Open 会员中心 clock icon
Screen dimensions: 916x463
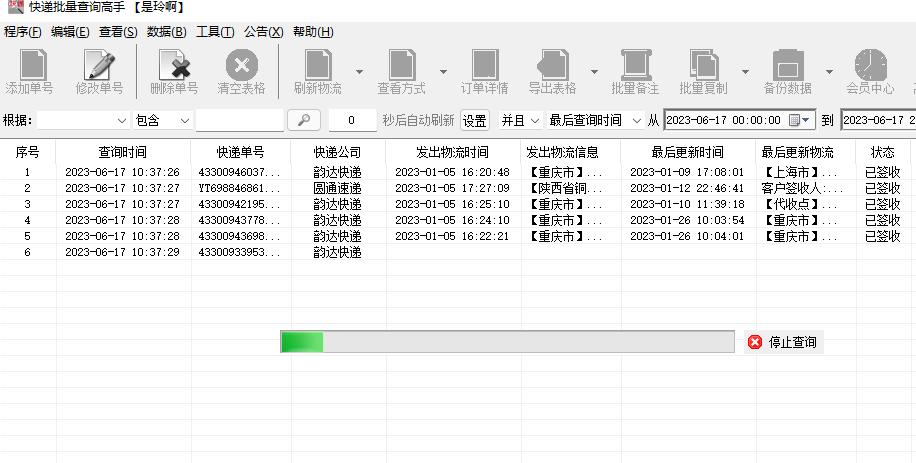[870, 64]
